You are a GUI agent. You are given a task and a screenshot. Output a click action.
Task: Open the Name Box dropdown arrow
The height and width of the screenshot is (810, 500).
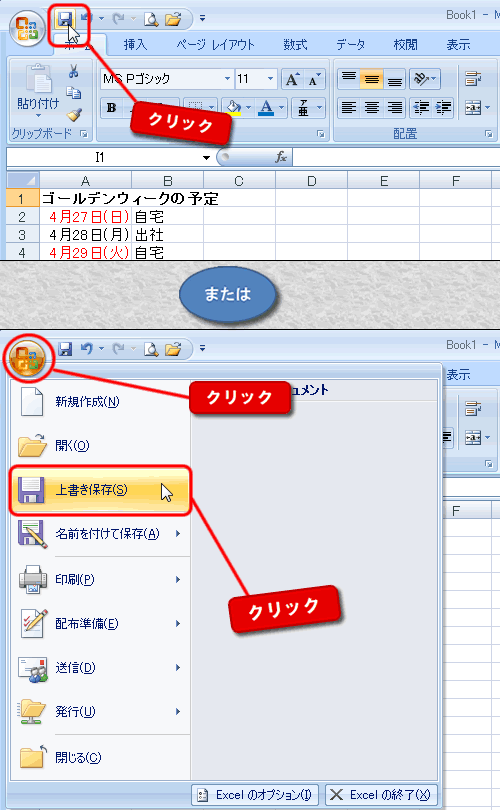(206, 157)
